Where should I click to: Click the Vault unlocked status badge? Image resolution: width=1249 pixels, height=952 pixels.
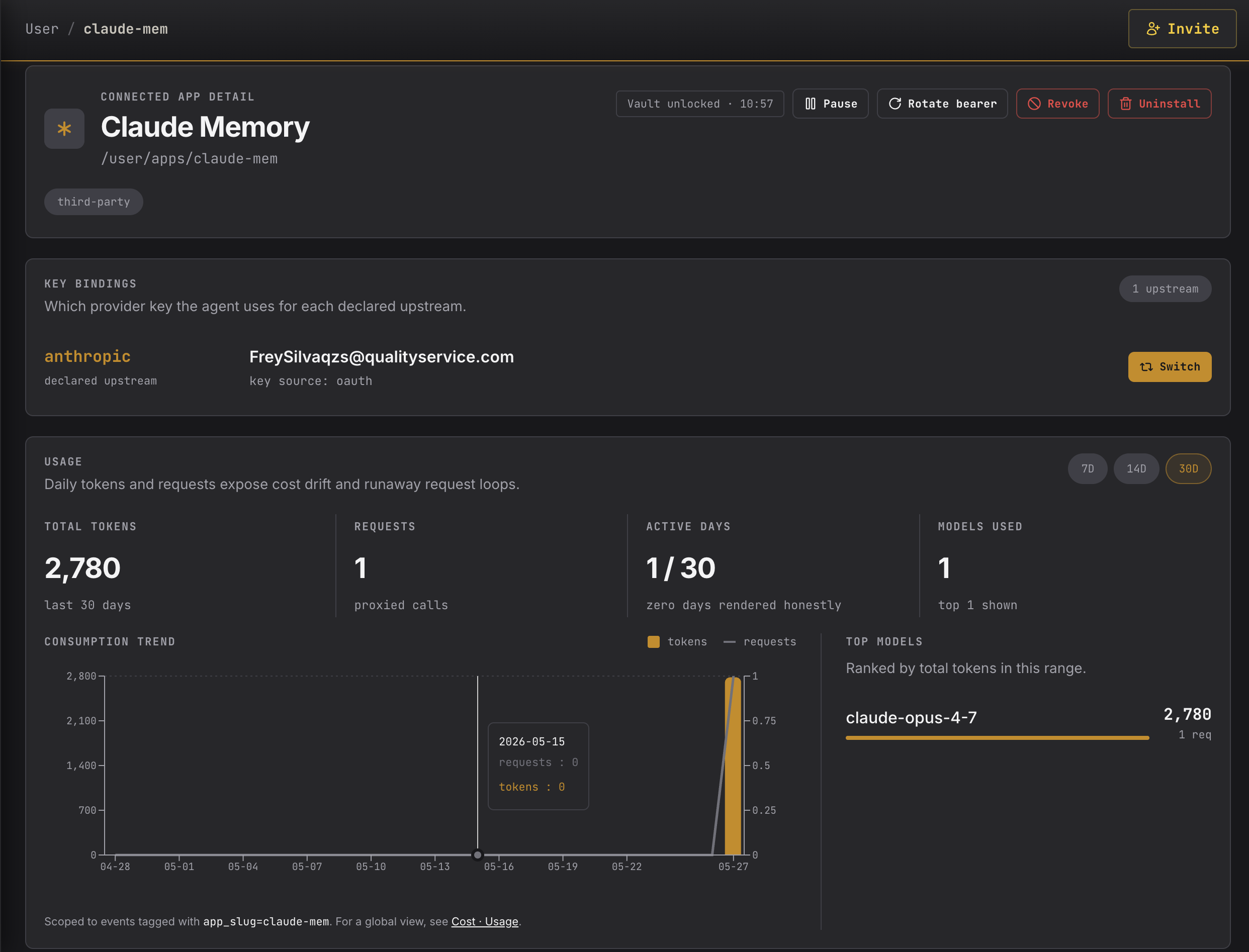(699, 104)
